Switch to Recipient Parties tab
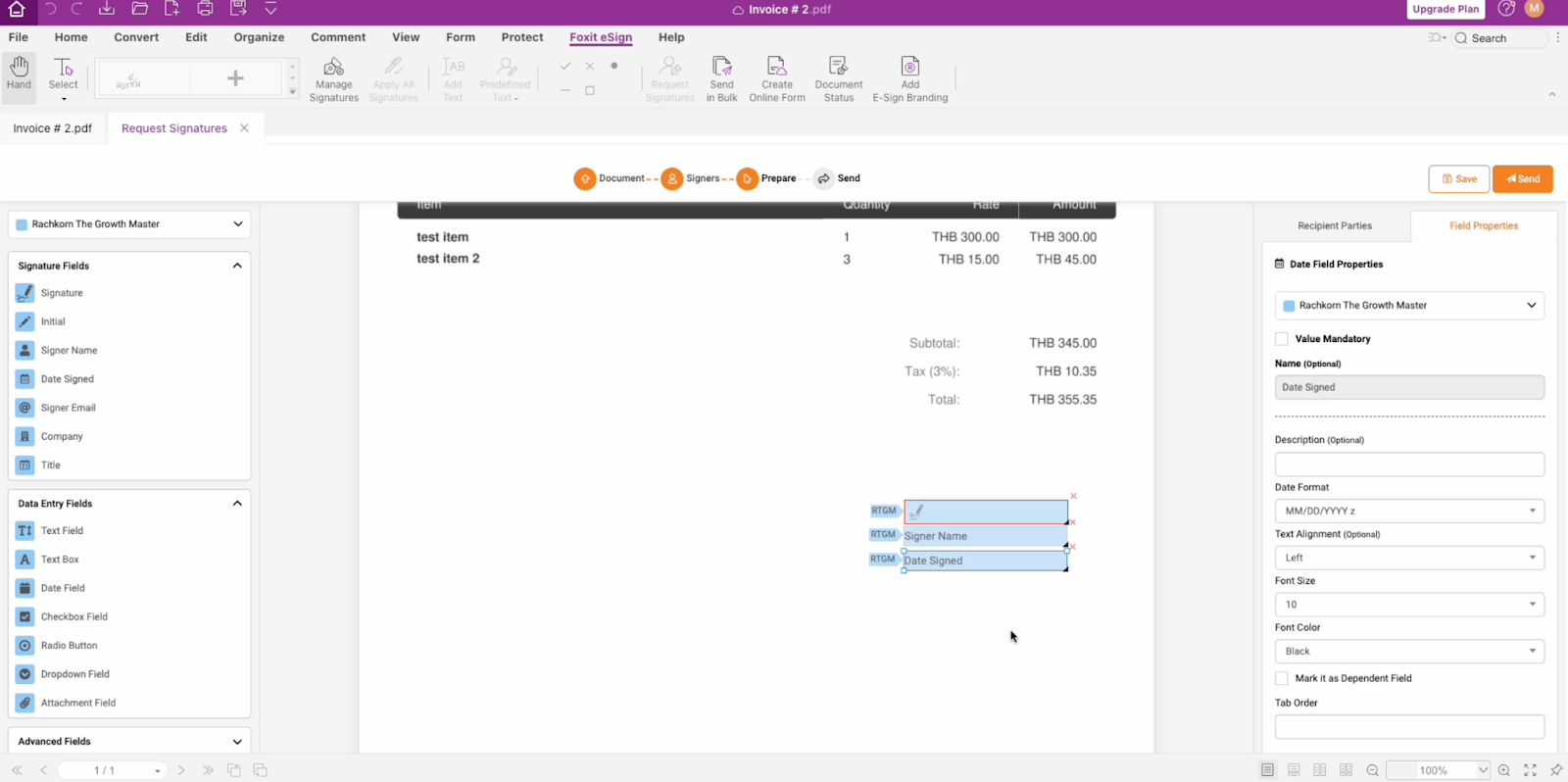This screenshot has height=782, width=1568. 1335,226
